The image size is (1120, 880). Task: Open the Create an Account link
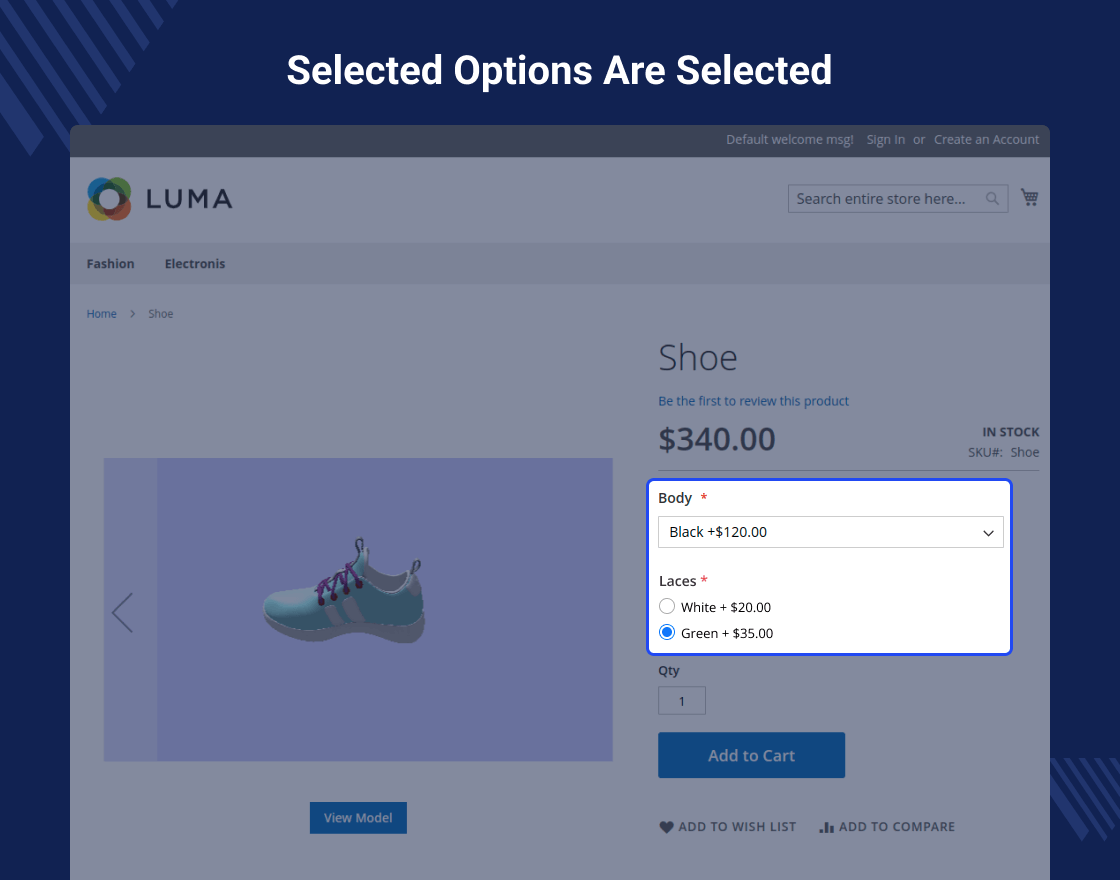[x=986, y=140]
